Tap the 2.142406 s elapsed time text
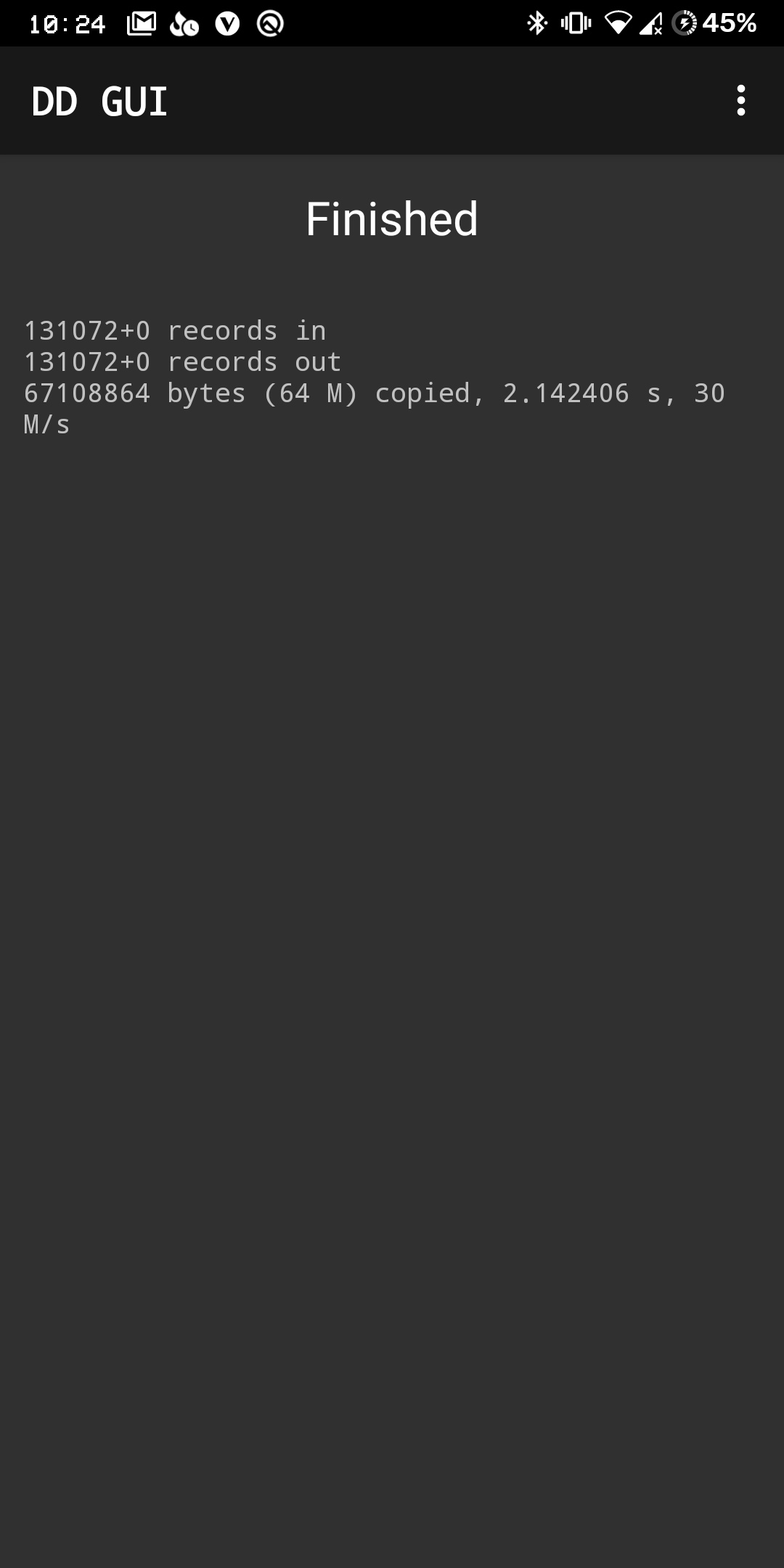Viewport: 784px width, 1568px height. [x=581, y=393]
